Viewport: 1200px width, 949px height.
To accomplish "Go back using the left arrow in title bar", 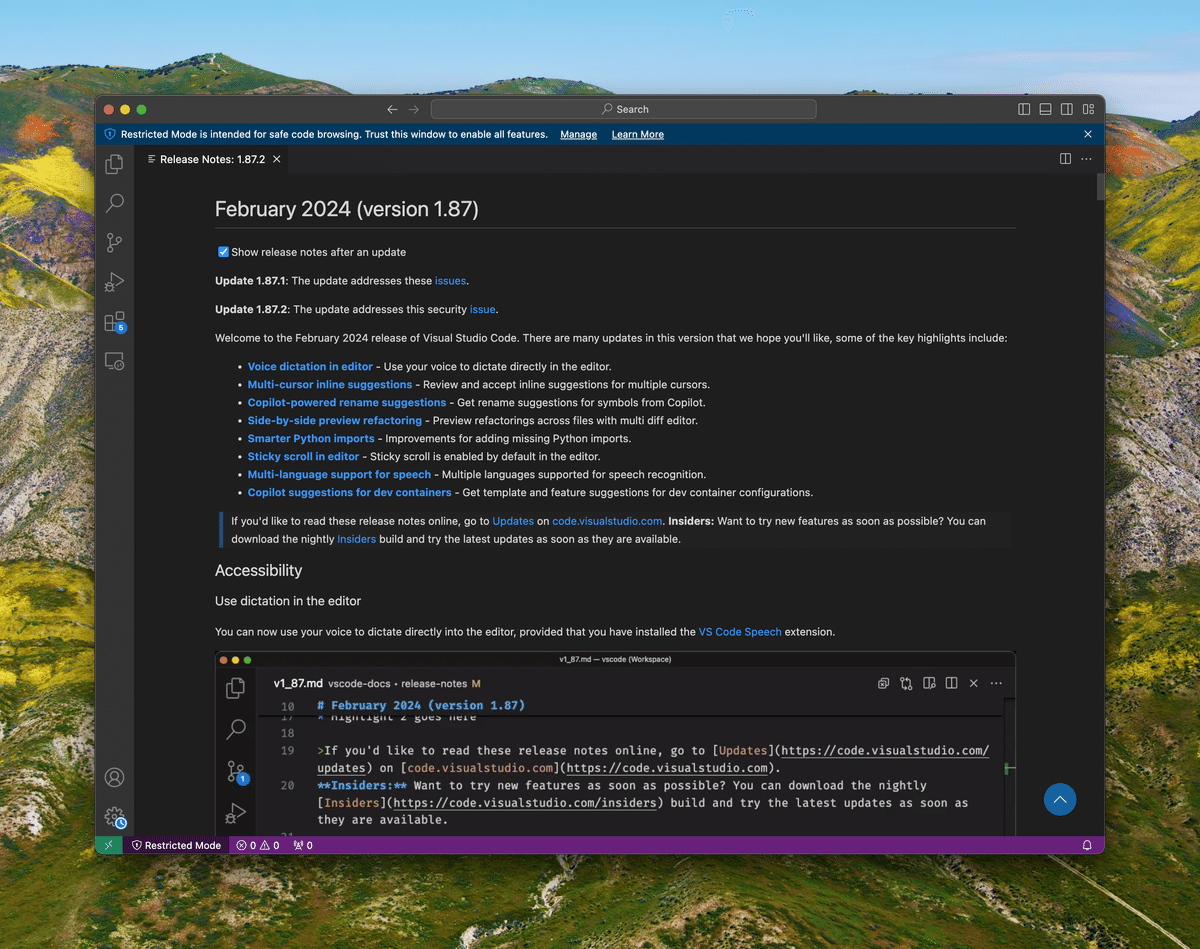I will click(392, 109).
